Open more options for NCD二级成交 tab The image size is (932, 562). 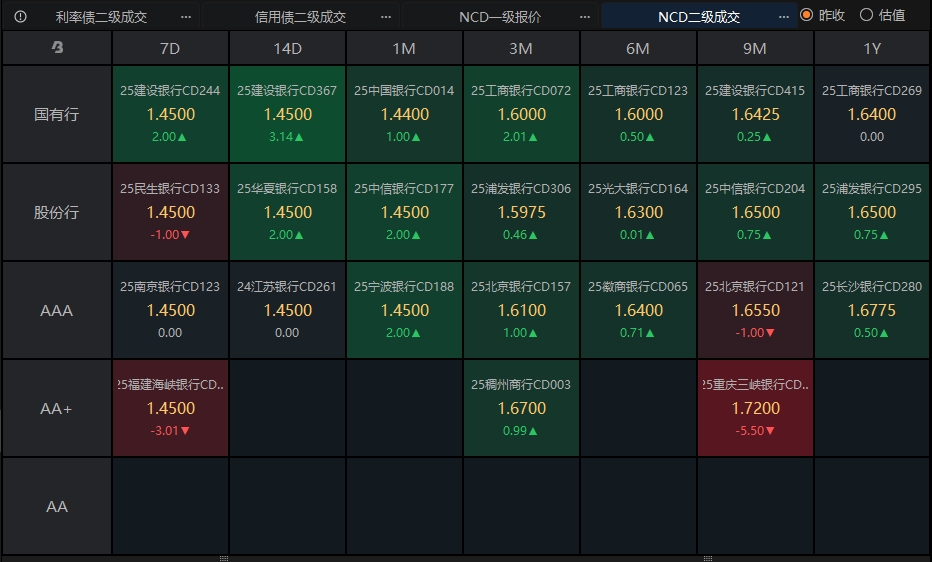coord(784,17)
